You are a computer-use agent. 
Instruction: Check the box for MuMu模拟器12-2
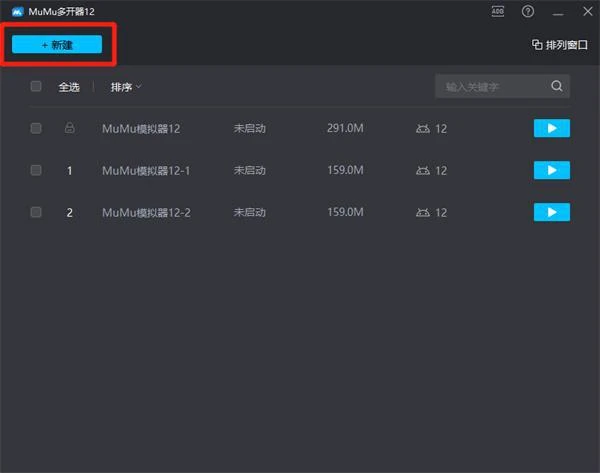click(x=36, y=212)
